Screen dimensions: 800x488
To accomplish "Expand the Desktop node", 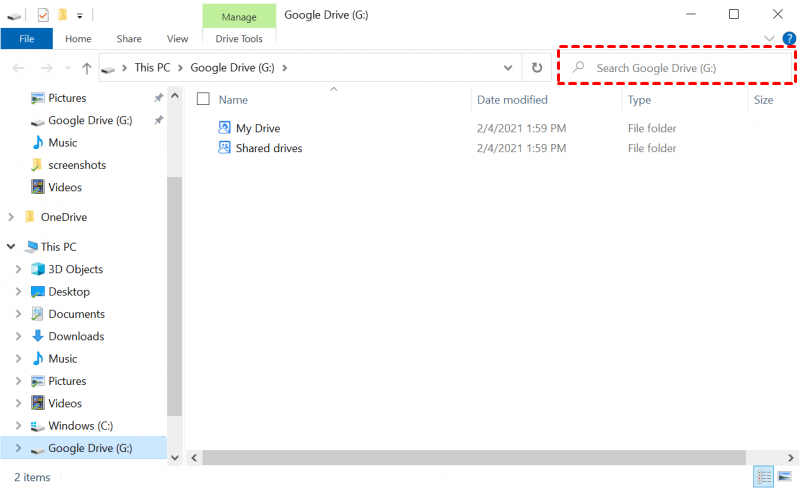I will [18, 291].
